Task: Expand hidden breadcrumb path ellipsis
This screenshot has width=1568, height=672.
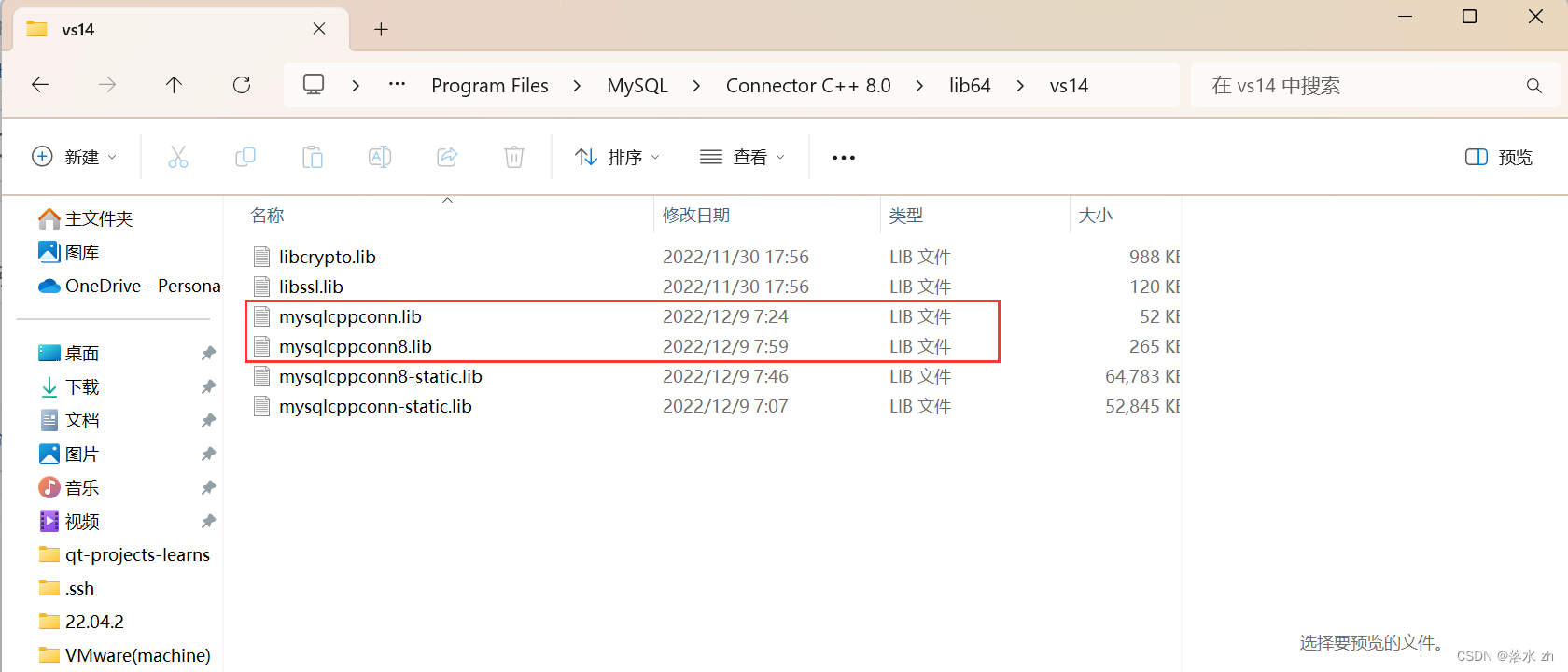Action: [x=398, y=85]
